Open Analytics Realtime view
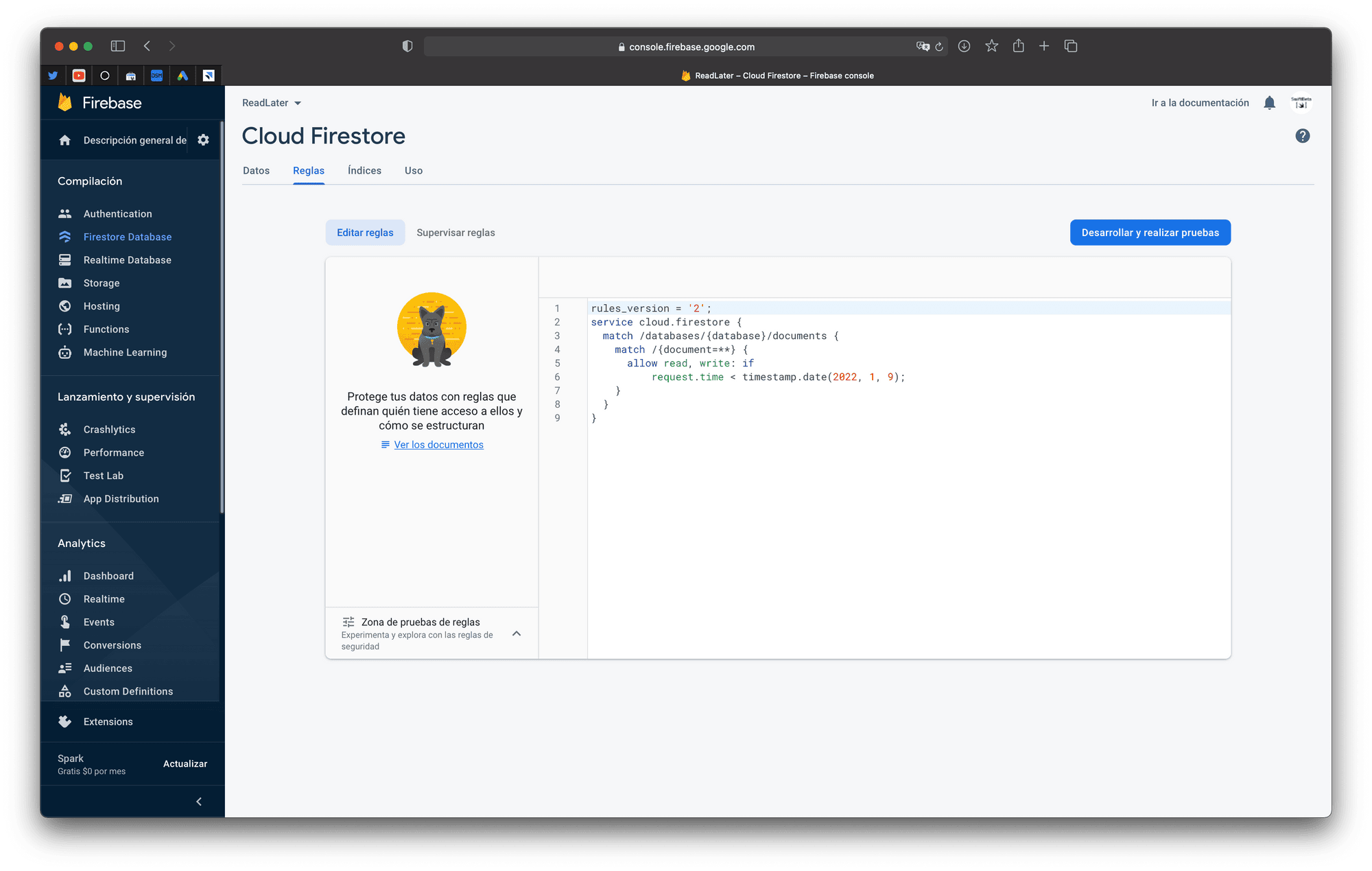The height and width of the screenshot is (871, 1372). click(x=104, y=599)
